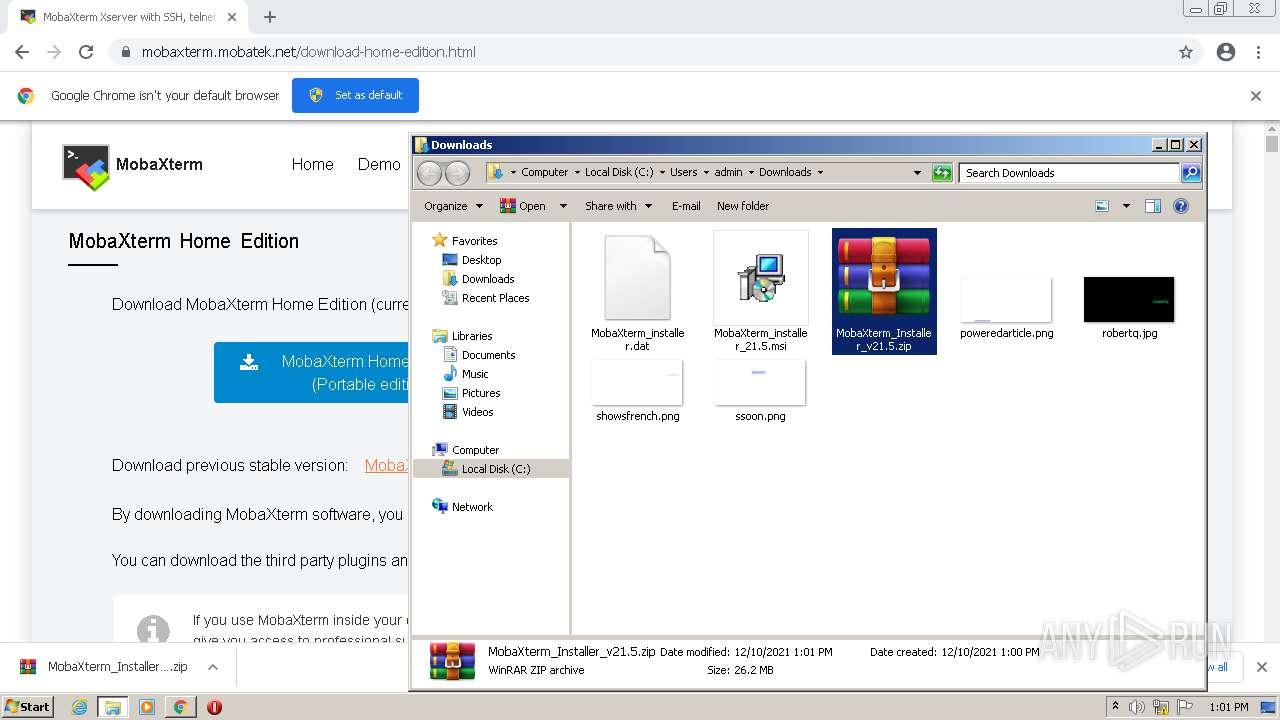Click Users in the address breadcrumb
This screenshot has width=1280, height=720.
click(x=683, y=172)
